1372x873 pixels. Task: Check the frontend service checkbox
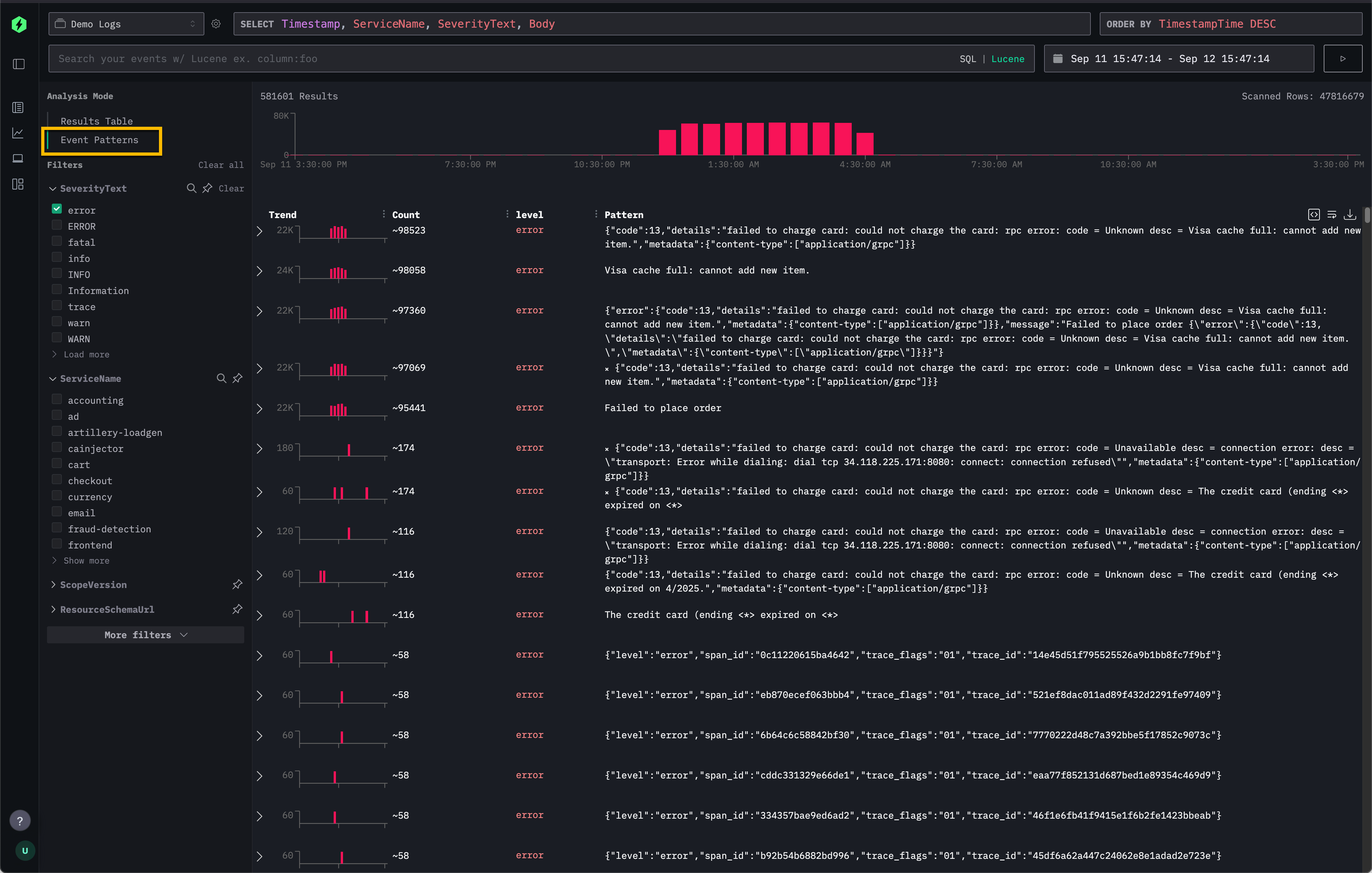point(57,543)
